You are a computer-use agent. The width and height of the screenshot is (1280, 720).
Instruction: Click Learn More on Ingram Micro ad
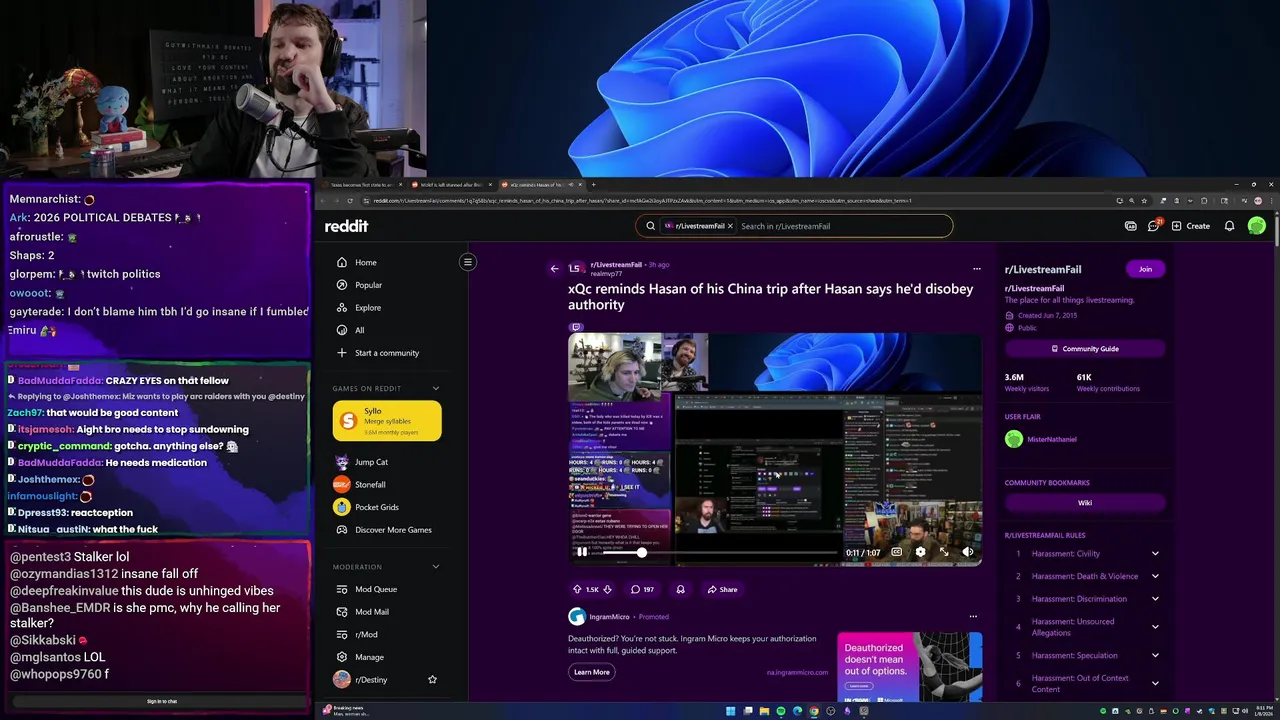tap(591, 672)
